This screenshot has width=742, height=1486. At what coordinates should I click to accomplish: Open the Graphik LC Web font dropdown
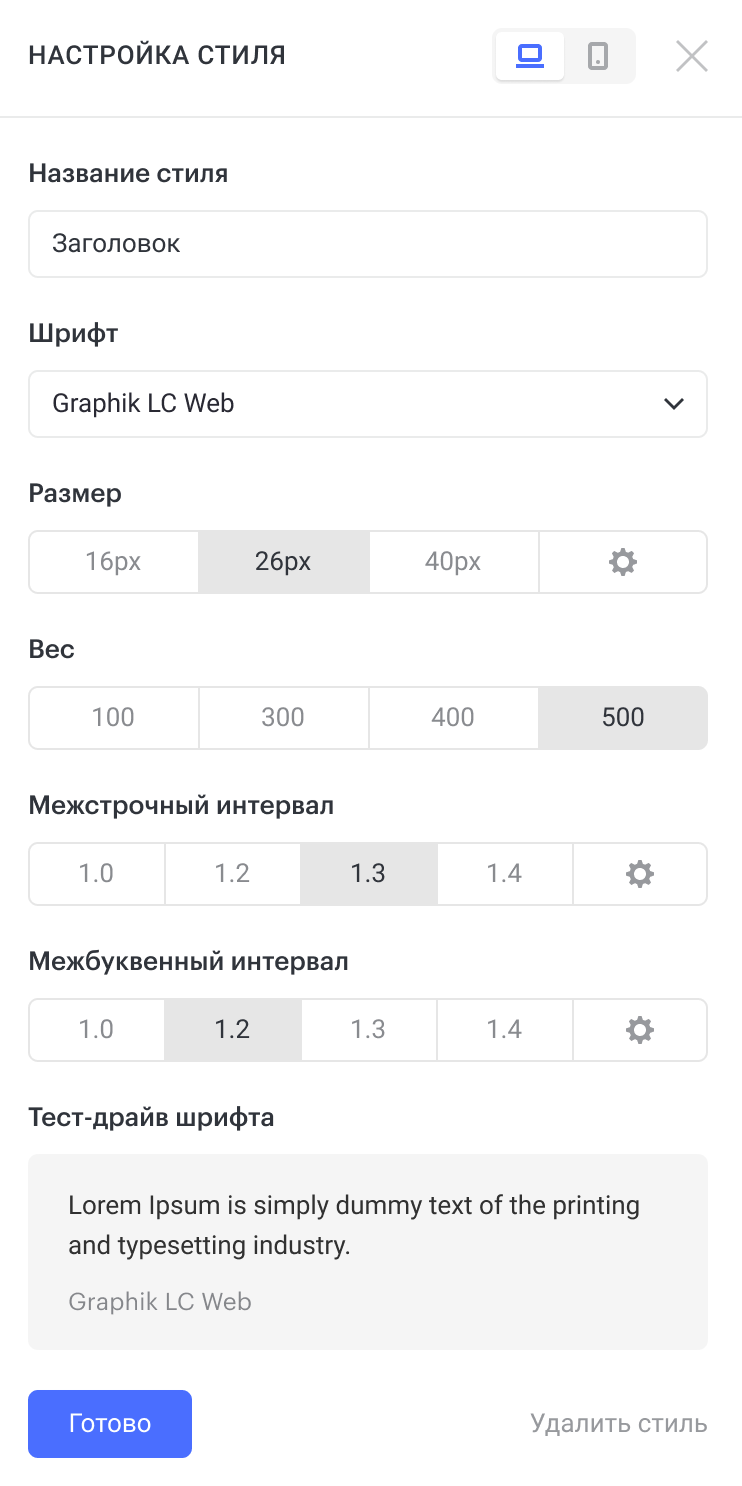pos(367,403)
